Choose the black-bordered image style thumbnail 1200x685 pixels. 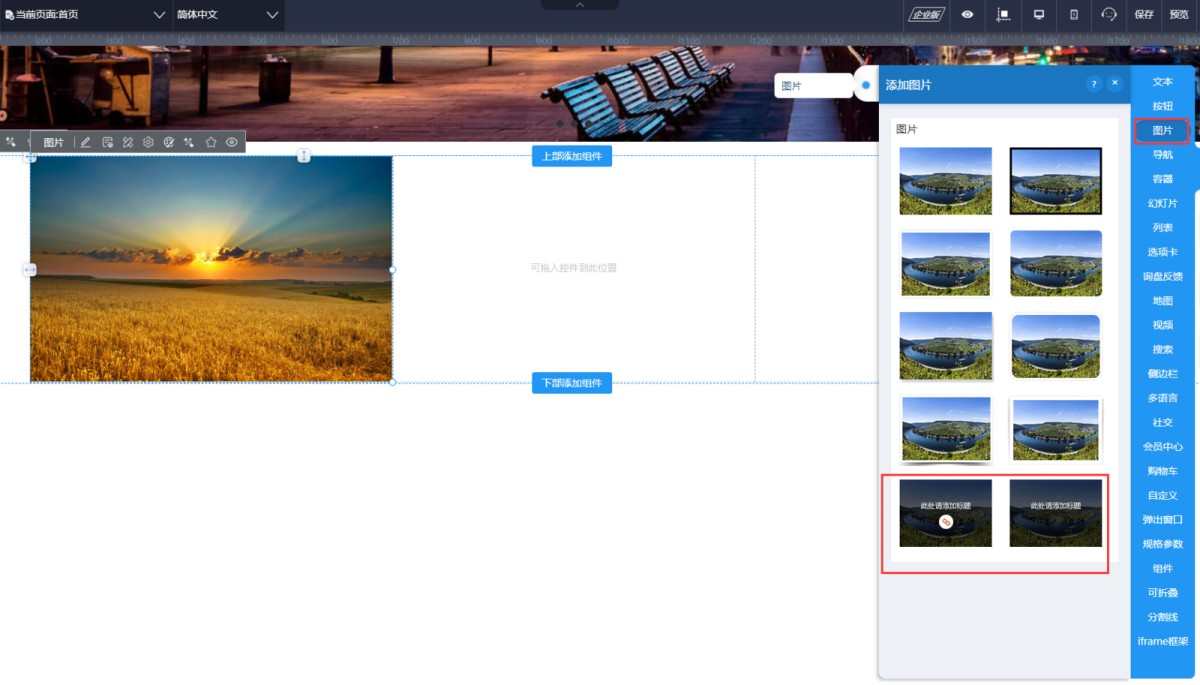[1055, 181]
